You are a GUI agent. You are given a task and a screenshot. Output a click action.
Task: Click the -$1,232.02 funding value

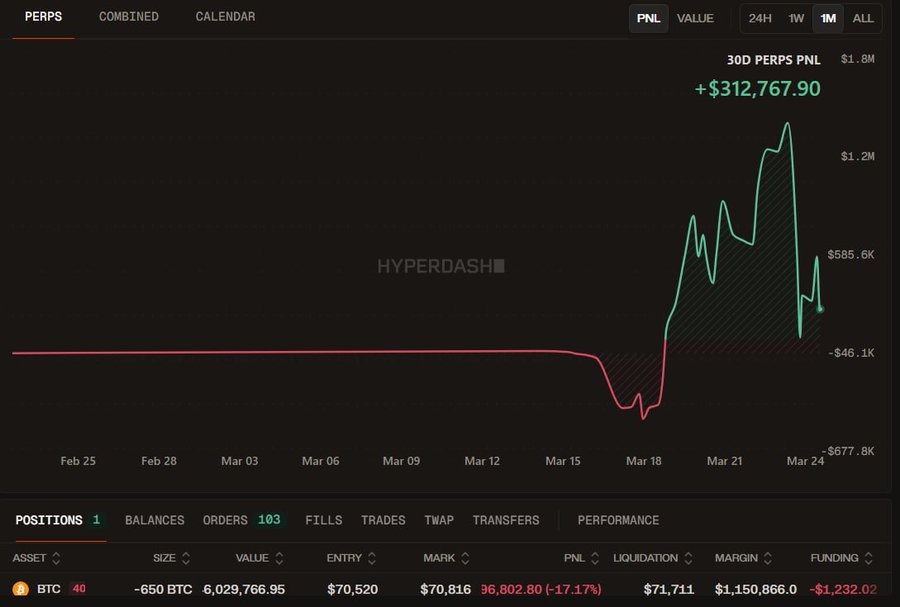pos(843,589)
